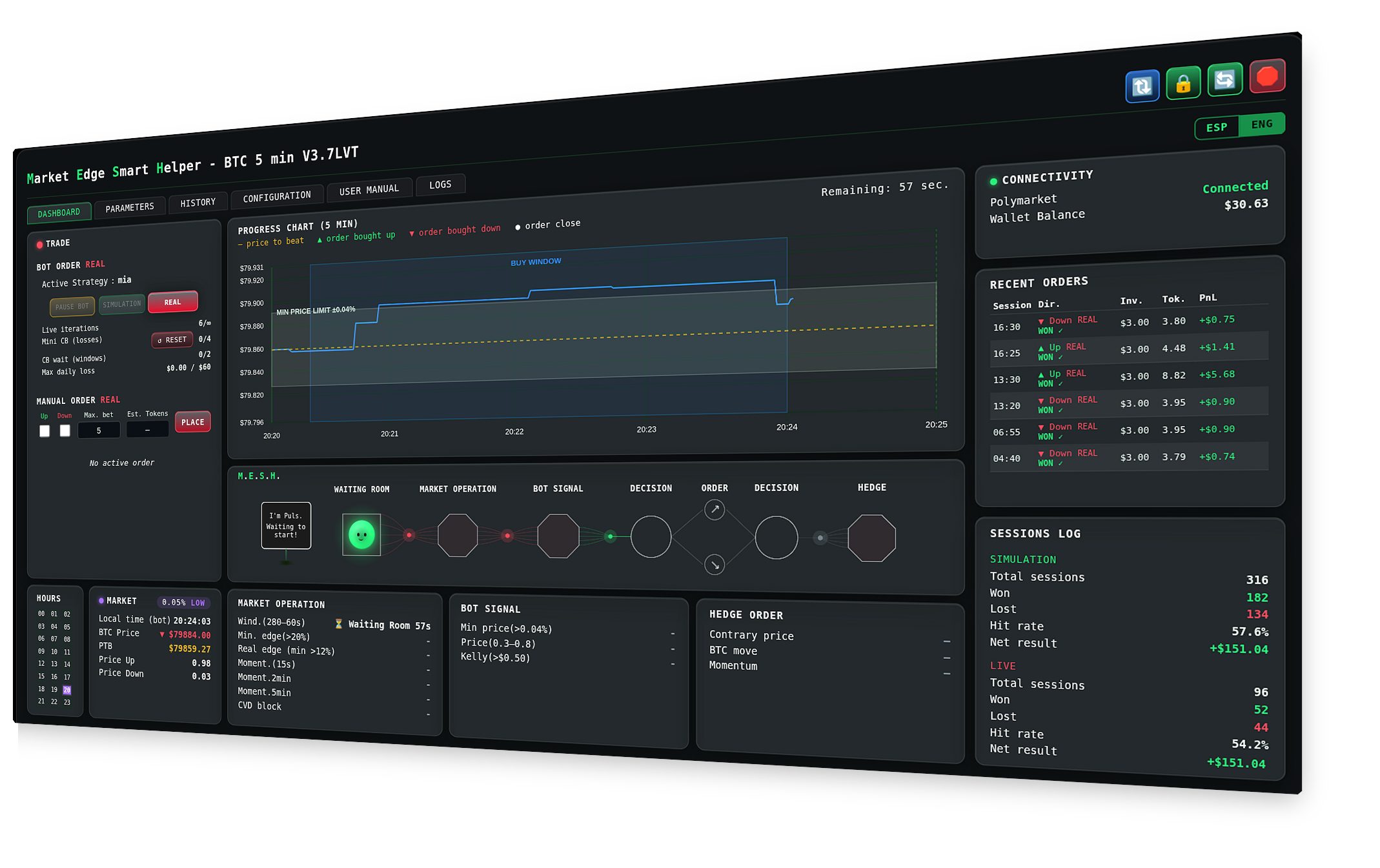Open the USER MANUAL tab
The width and height of the screenshot is (1380, 868).
coord(369,190)
